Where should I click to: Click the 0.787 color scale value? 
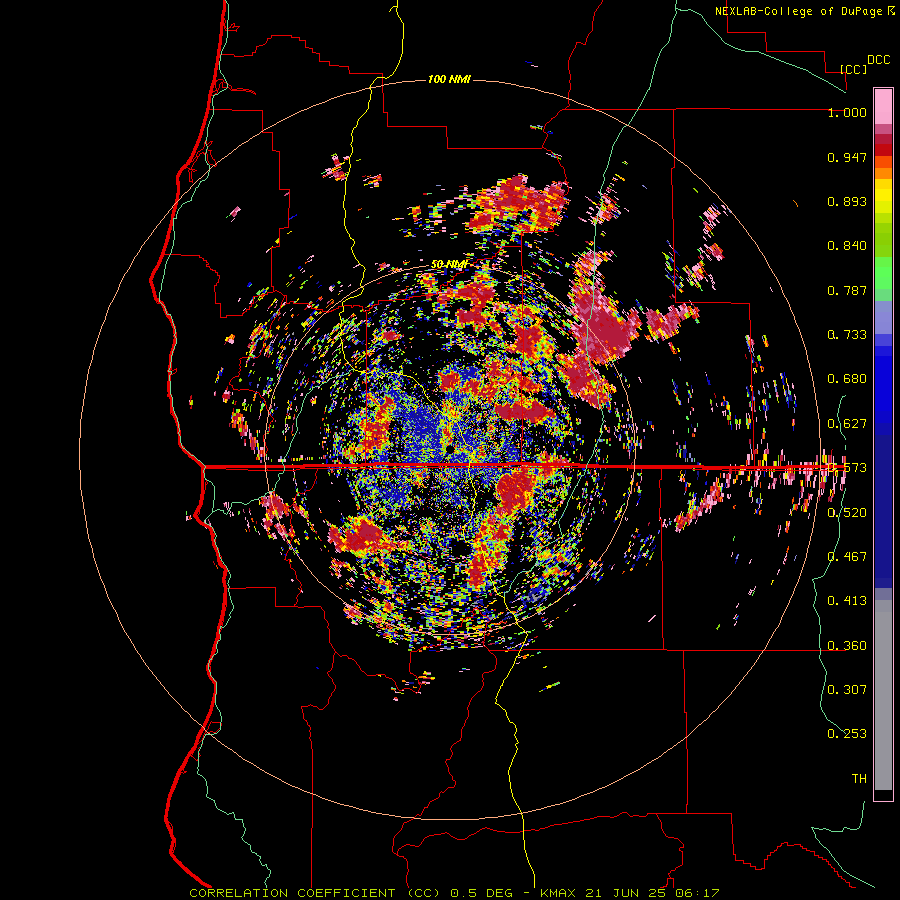pyautogui.click(x=847, y=290)
